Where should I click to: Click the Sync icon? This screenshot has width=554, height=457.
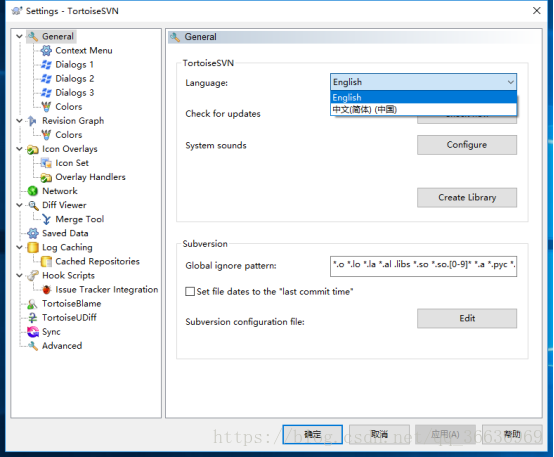pyautogui.click(x=33, y=332)
